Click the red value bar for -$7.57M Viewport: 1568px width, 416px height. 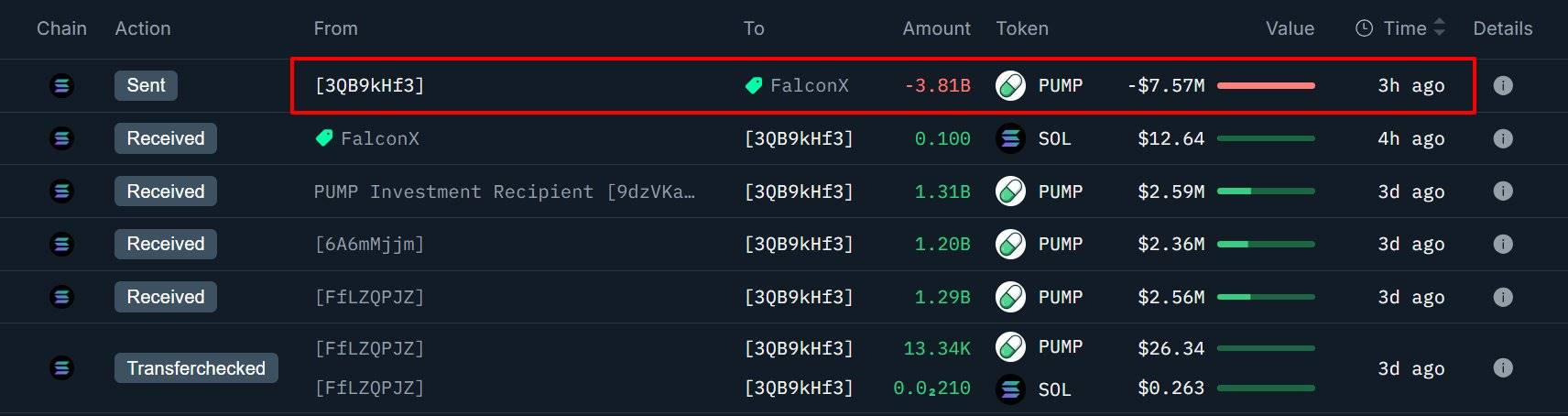pyautogui.click(x=1266, y=85)
